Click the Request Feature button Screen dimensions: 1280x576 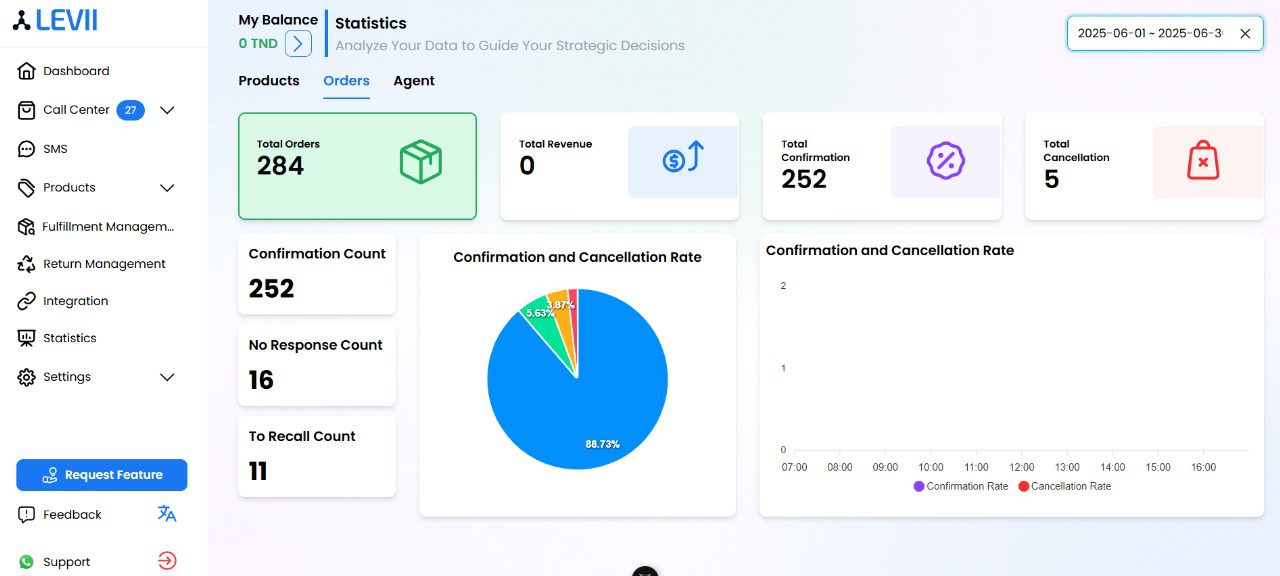tap(101, 474)
